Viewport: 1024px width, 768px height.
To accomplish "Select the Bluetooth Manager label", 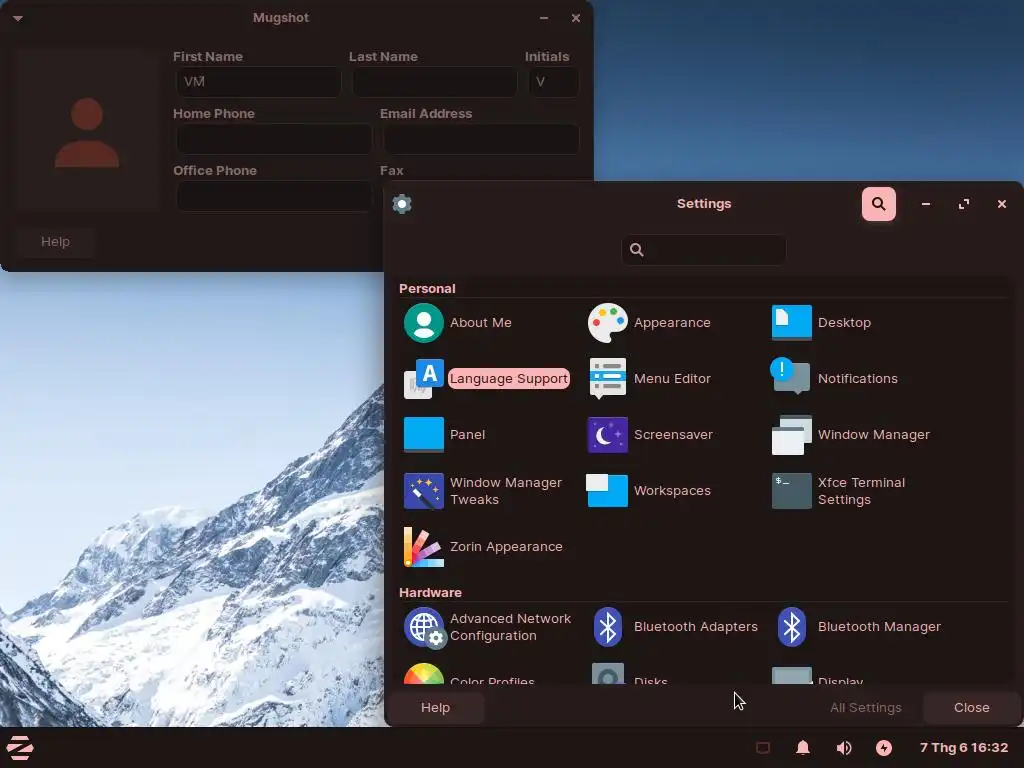I will point(879,627).
